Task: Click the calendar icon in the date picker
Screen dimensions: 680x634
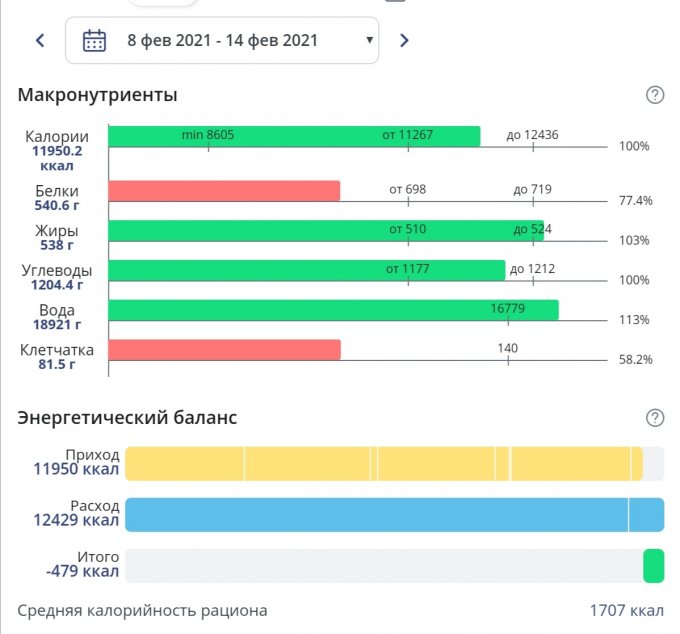Action: point(94,41)
